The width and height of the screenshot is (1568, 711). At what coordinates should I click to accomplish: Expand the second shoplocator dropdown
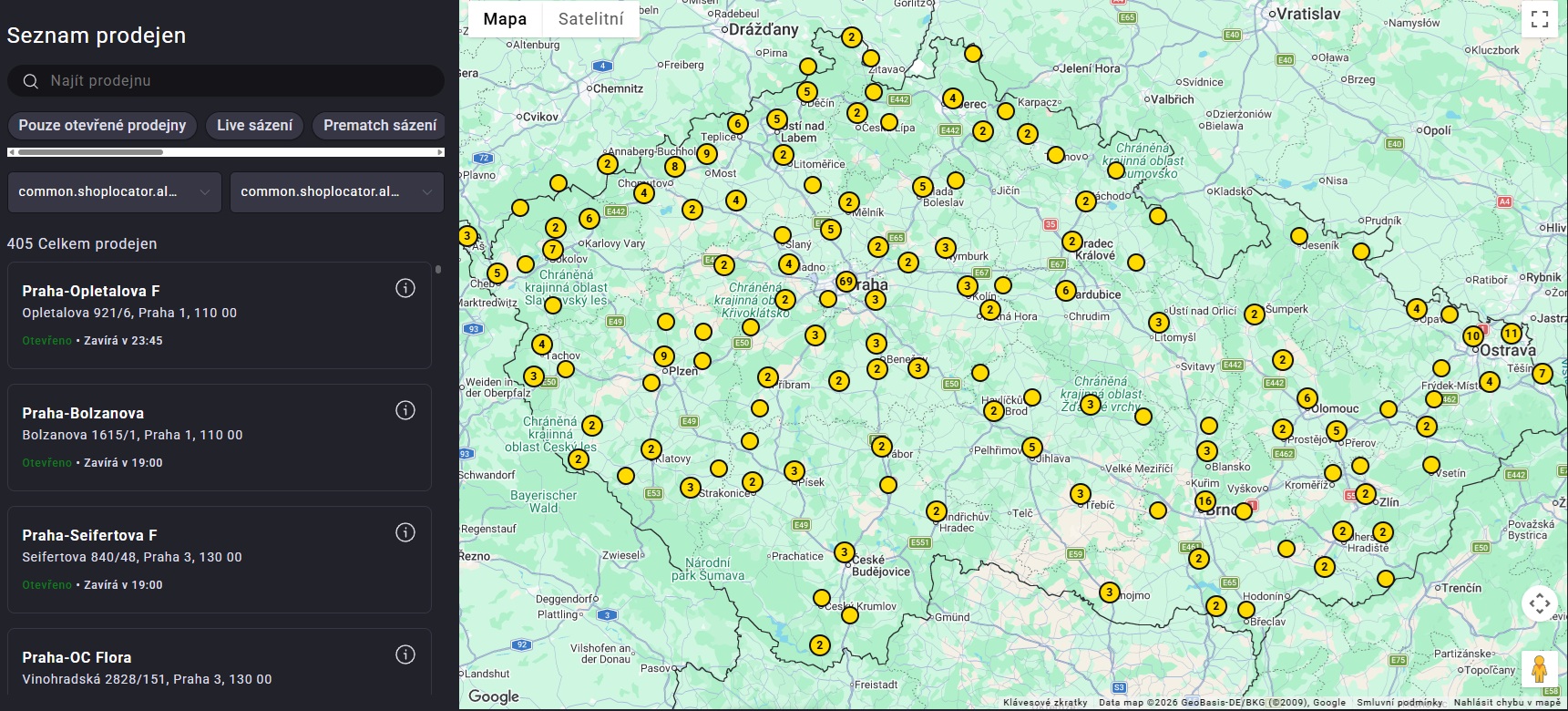pyautogui.click(x=337, y=191)
